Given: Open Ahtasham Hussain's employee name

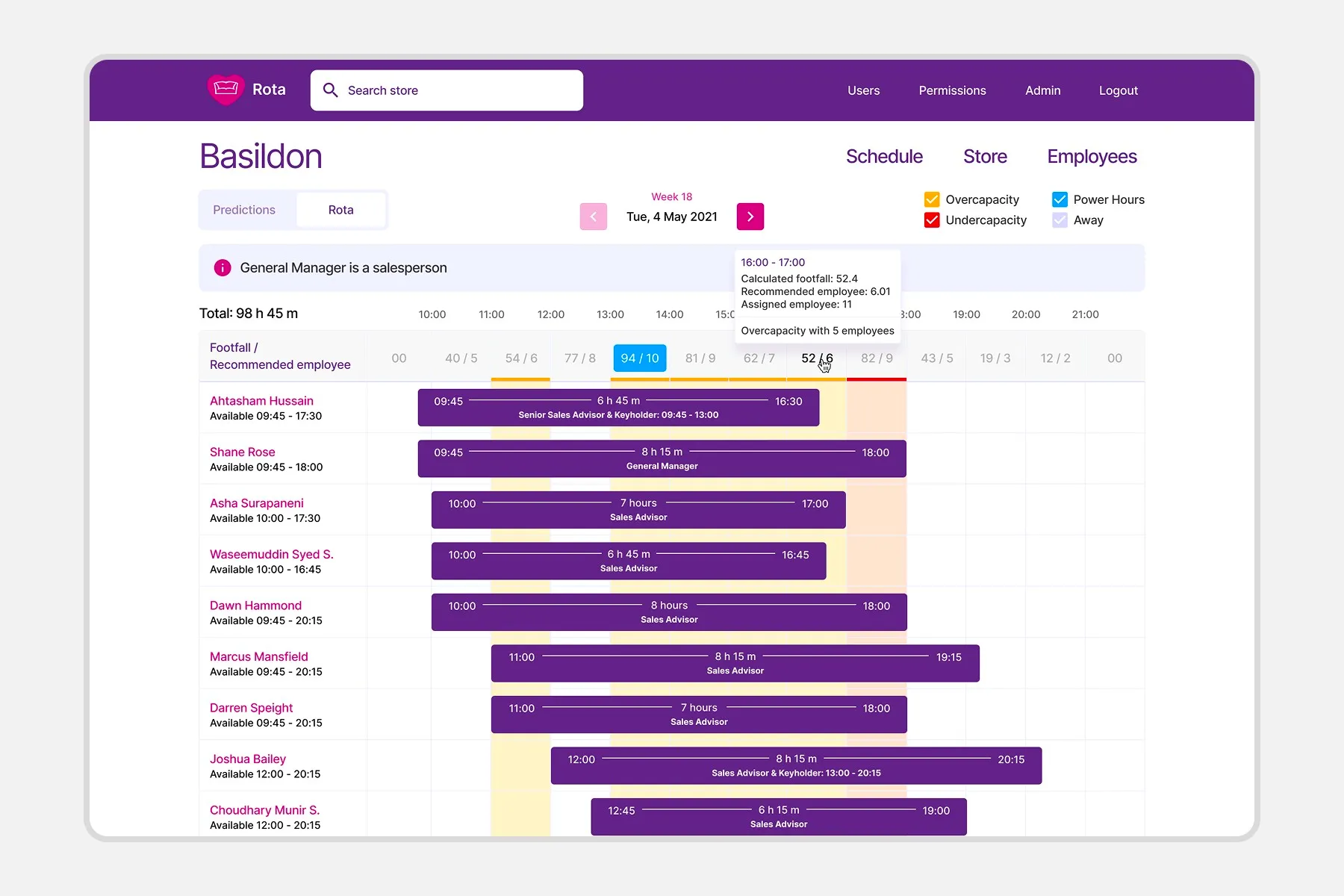Looking at the screenshot, I should (261, 401).
